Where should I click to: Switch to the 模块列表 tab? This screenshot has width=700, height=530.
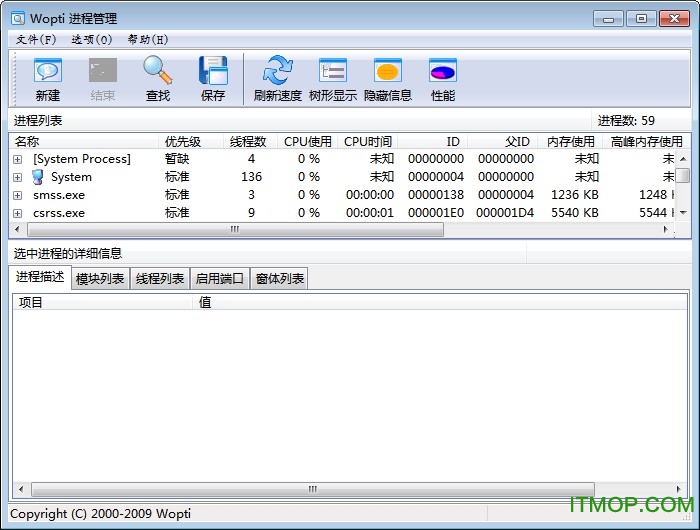coord(100,279)
